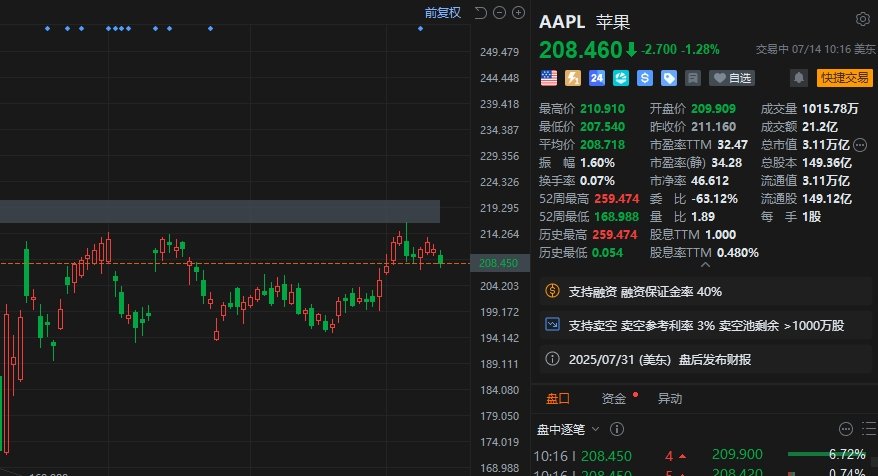Click the US flag market icon

(549, 78)
